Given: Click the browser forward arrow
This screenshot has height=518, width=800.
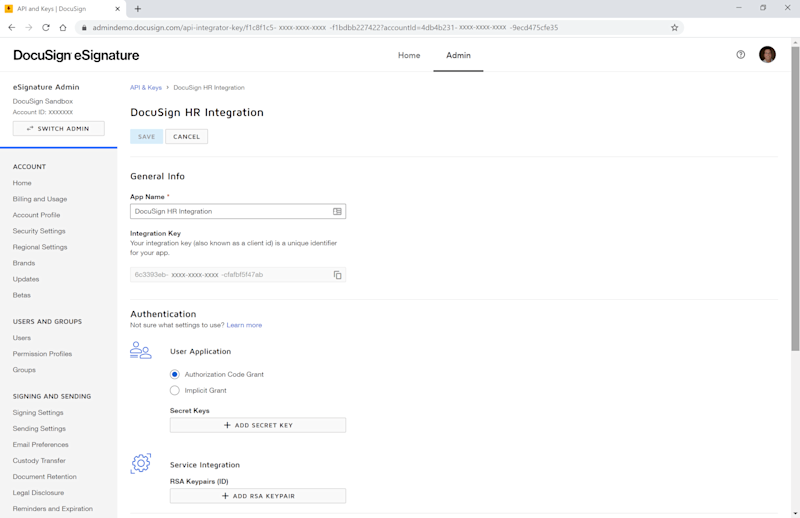Looking at the screenshot, I should pyautogui.click(x=29, y=28).
